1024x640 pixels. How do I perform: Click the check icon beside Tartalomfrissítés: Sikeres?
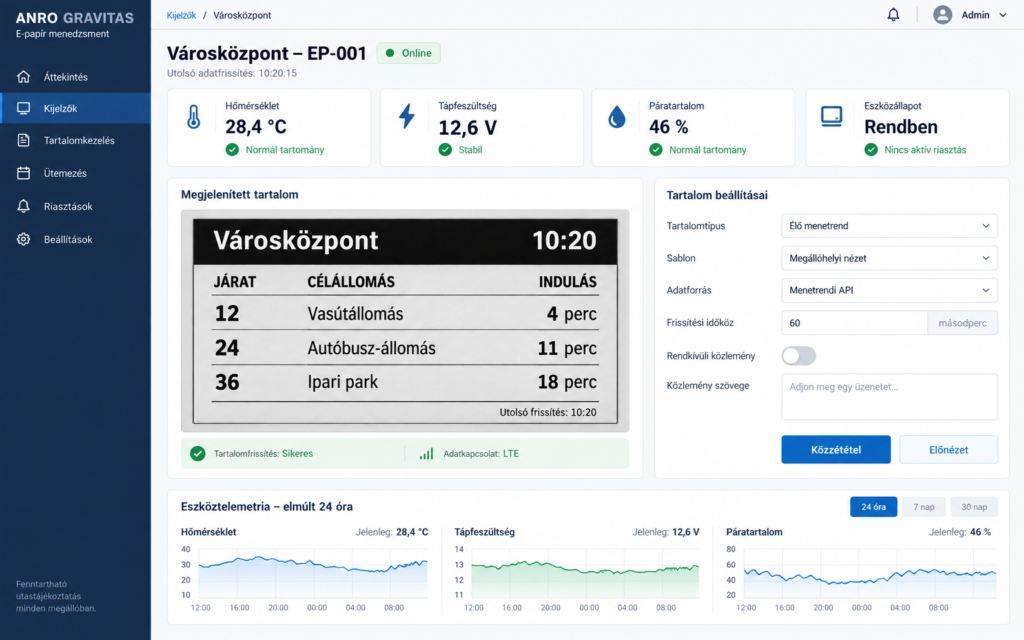197,453
